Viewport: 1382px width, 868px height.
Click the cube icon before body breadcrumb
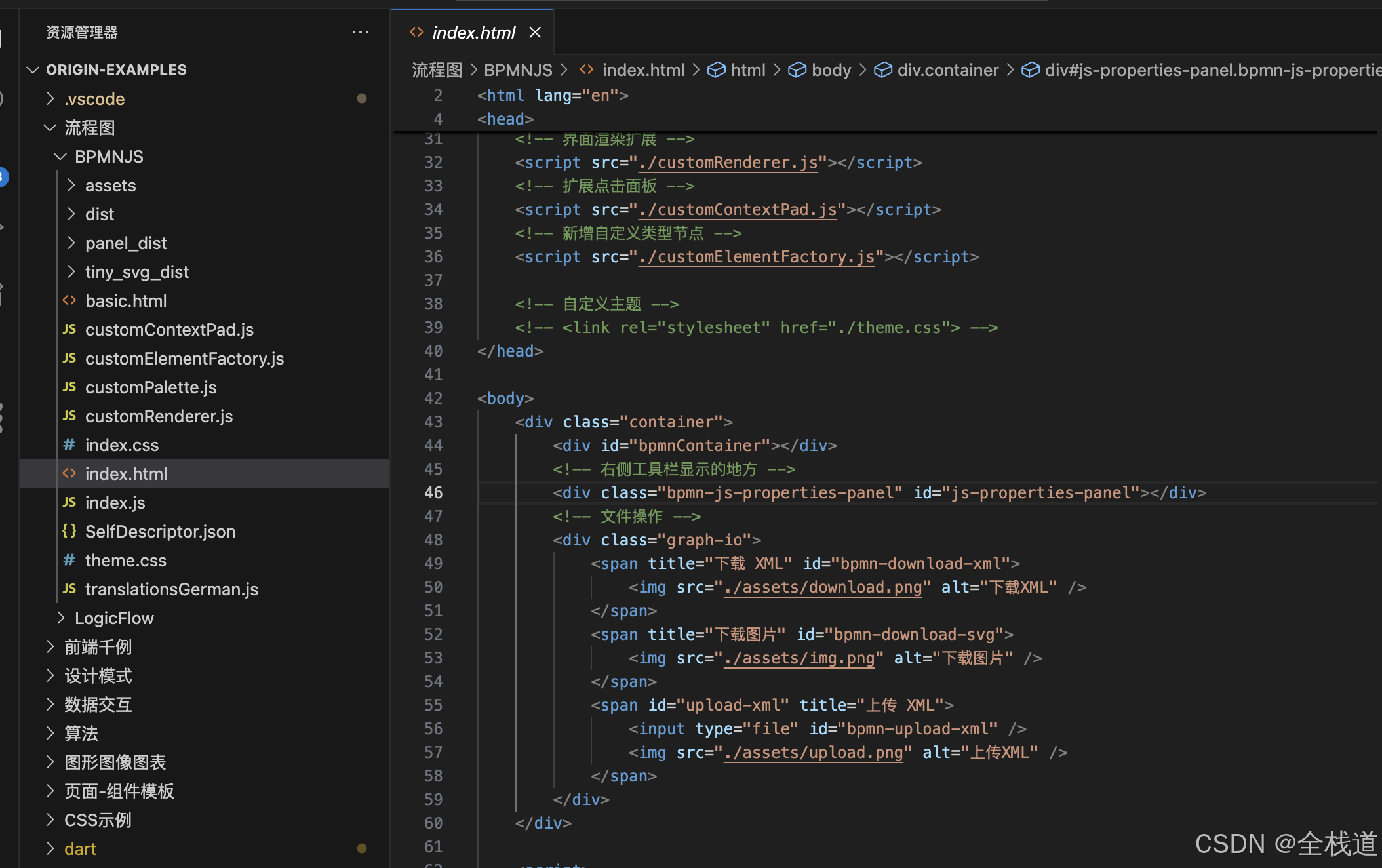click(x=797, y=69)
